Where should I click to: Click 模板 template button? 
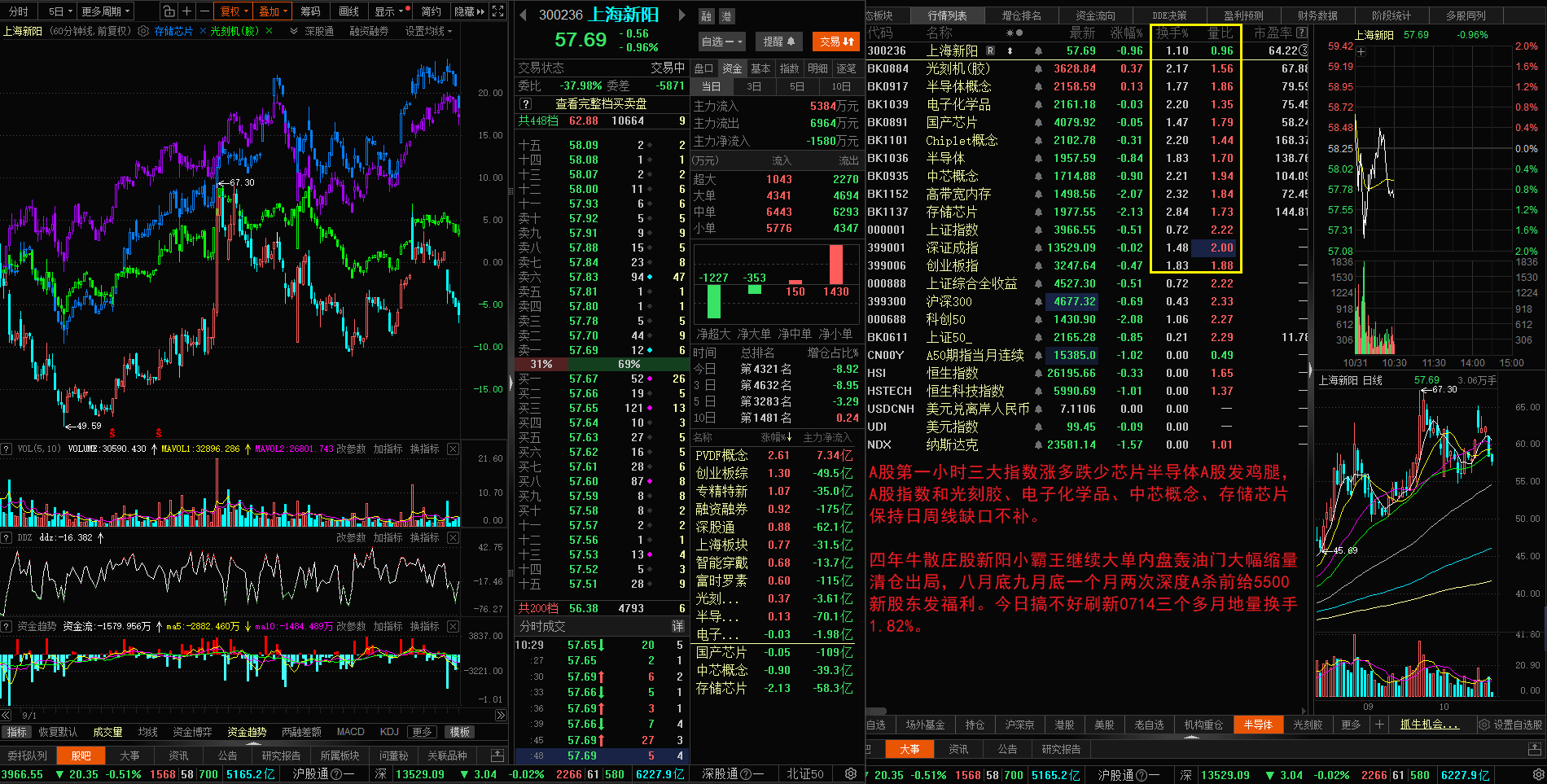(x=460, y=732)
